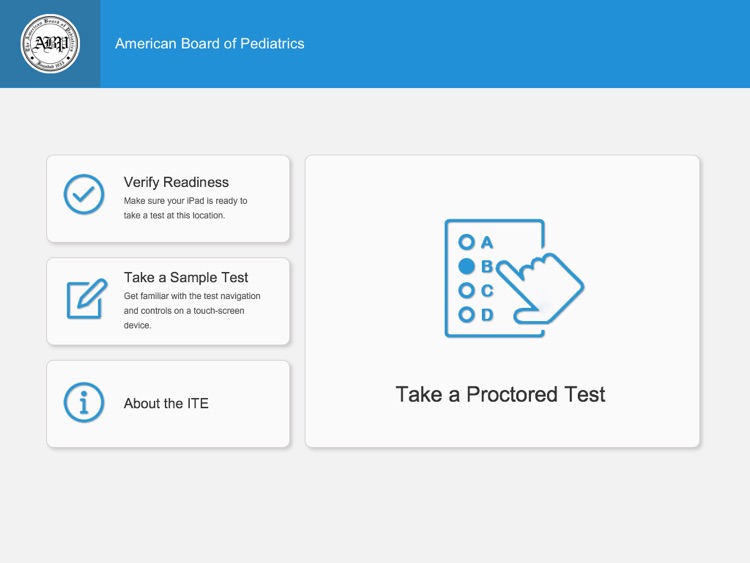Open the Take a Sample Test title

click(x=186, y=277)
